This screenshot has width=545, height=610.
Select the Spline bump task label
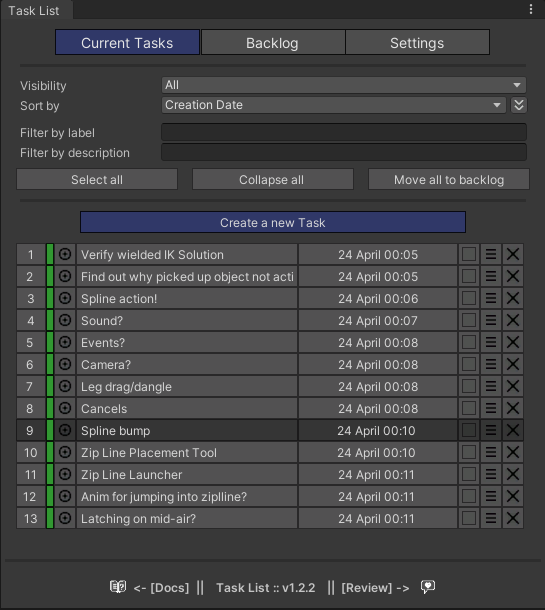187,430
